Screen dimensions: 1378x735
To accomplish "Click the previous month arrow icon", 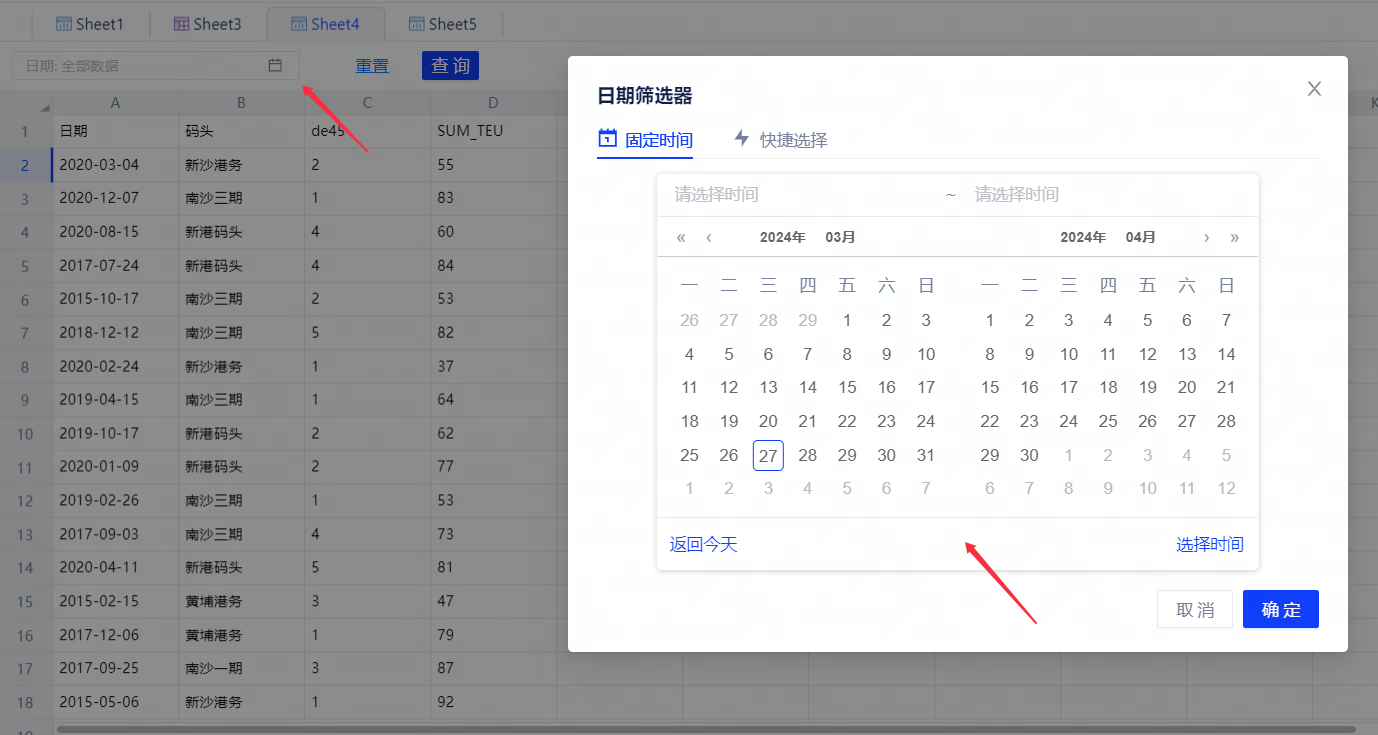I will tap(709, 237).
